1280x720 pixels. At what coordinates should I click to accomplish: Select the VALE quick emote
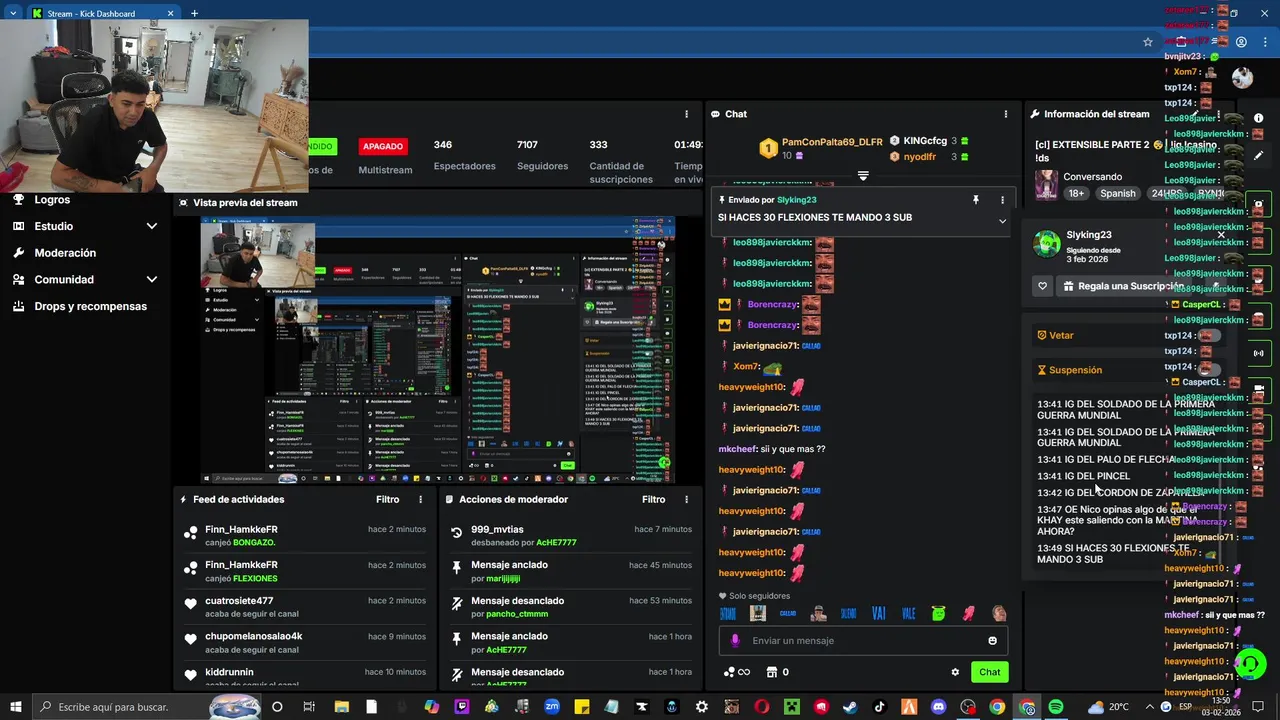pyautogui.click(x=909, y=613)
